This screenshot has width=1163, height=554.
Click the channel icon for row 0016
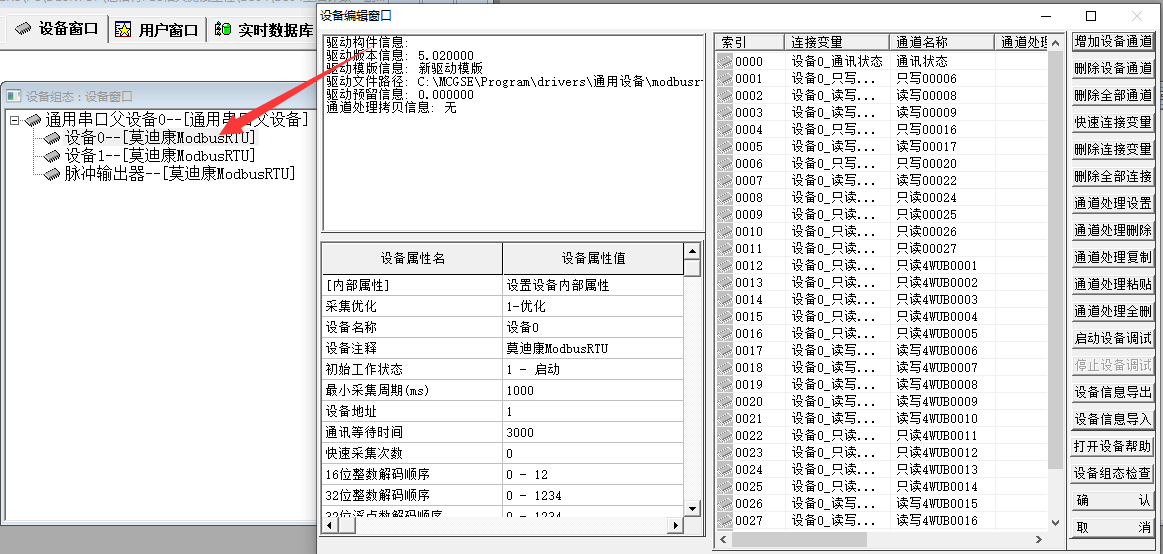pos(725,334)
